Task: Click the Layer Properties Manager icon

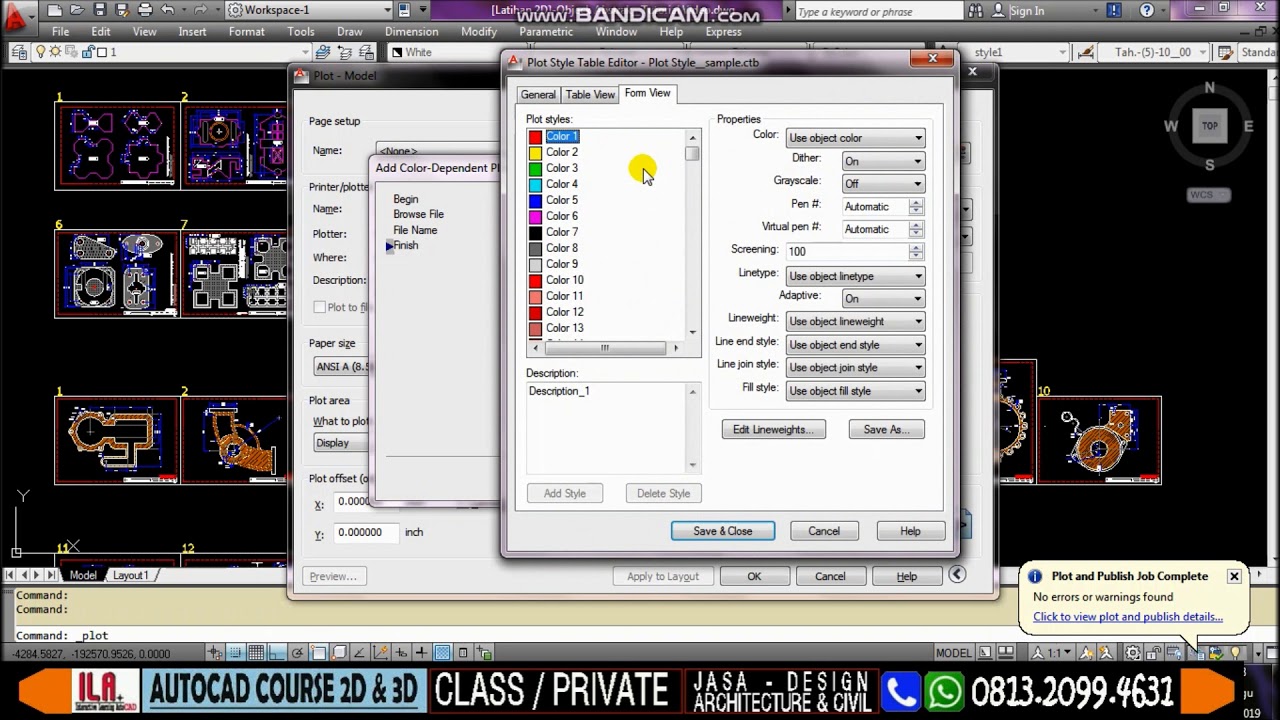Action: pyautogui.click(x=17, y=52)
